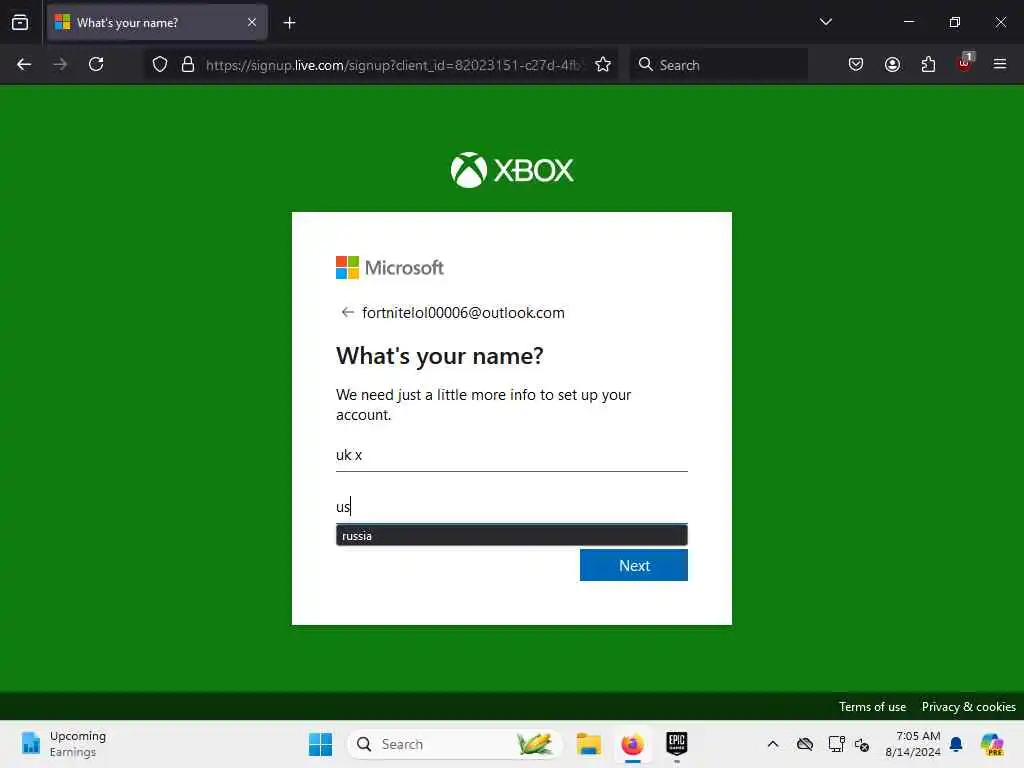Click first name field containing "uk x"
Image resolution: width=1024 pixels, height=768 pixels.
pyautogui.click(x=511, y=455)
